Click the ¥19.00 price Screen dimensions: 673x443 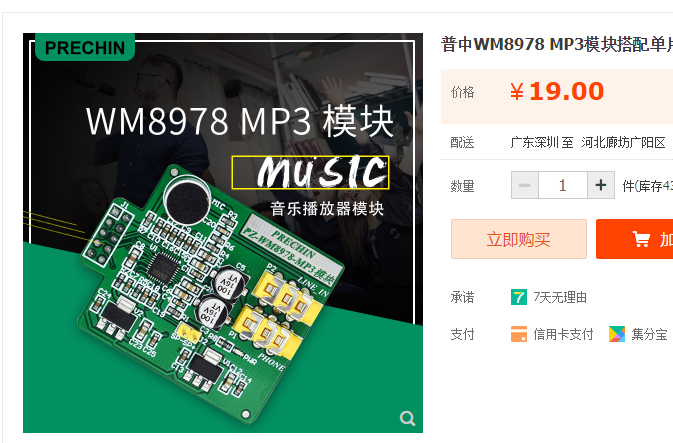point(557,91)
